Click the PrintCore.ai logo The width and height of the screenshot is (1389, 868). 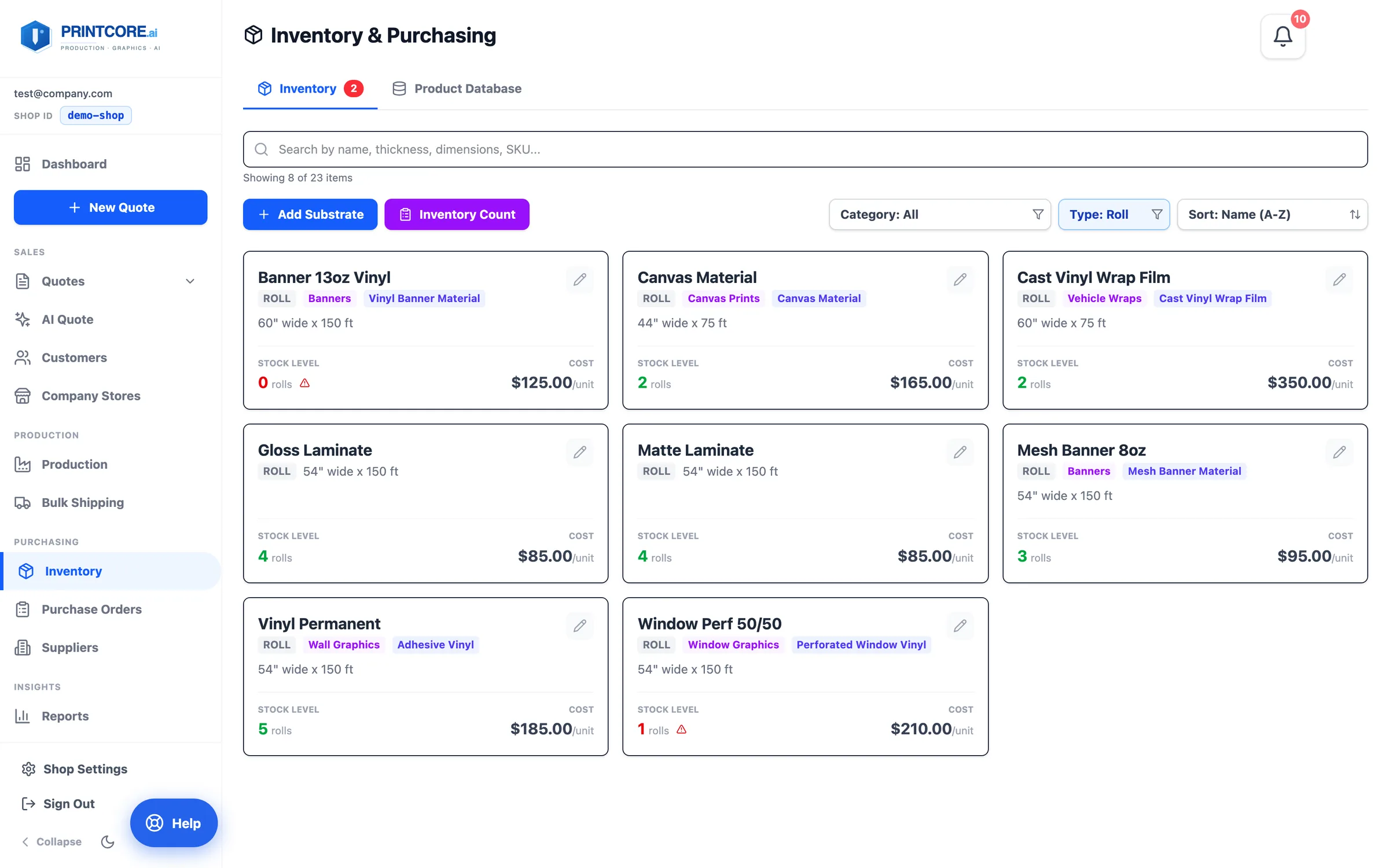pyautogui.click(x=90, y=36)
